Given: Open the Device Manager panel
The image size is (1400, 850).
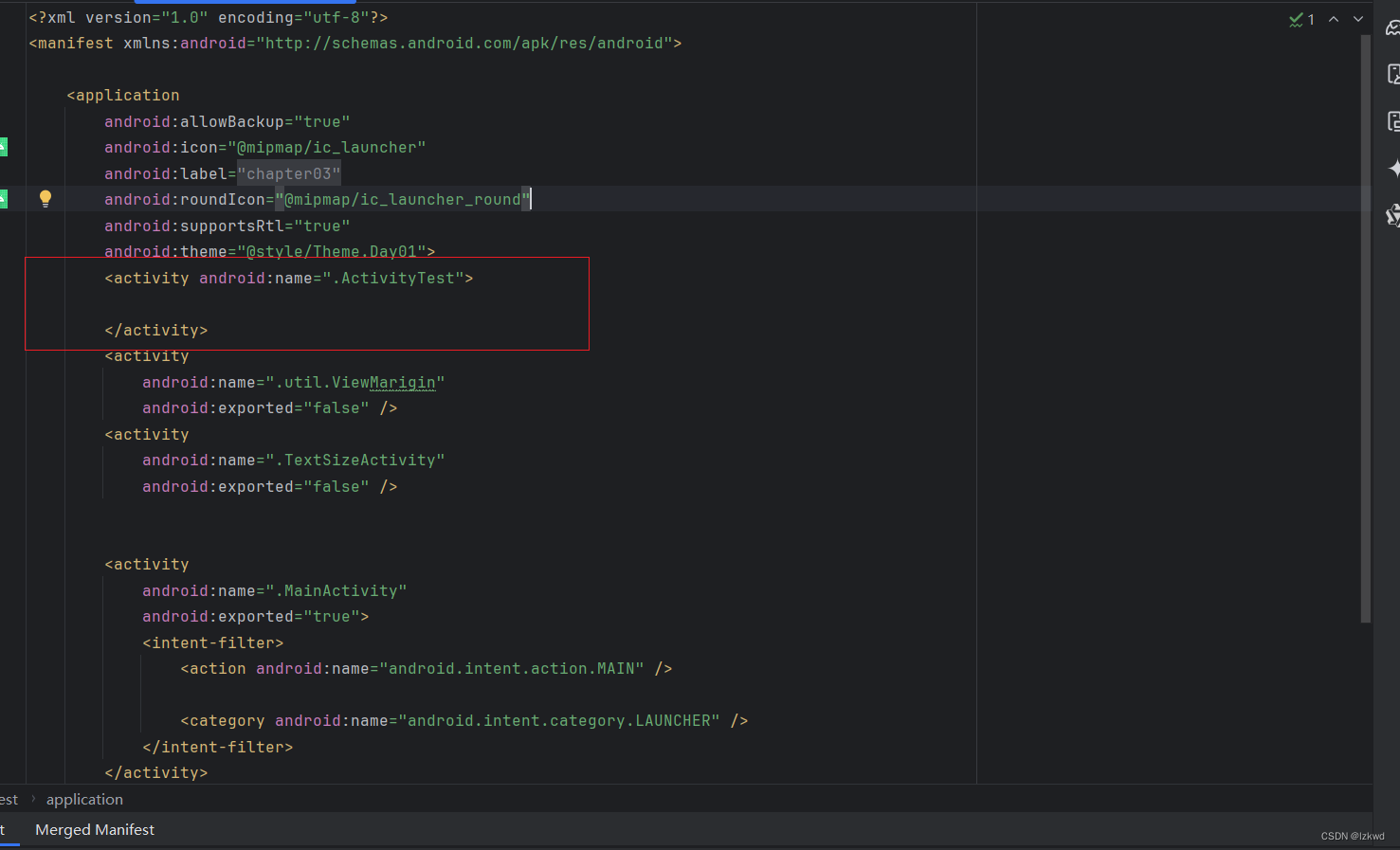Looking at the screenshot, I should point(1393,121).
